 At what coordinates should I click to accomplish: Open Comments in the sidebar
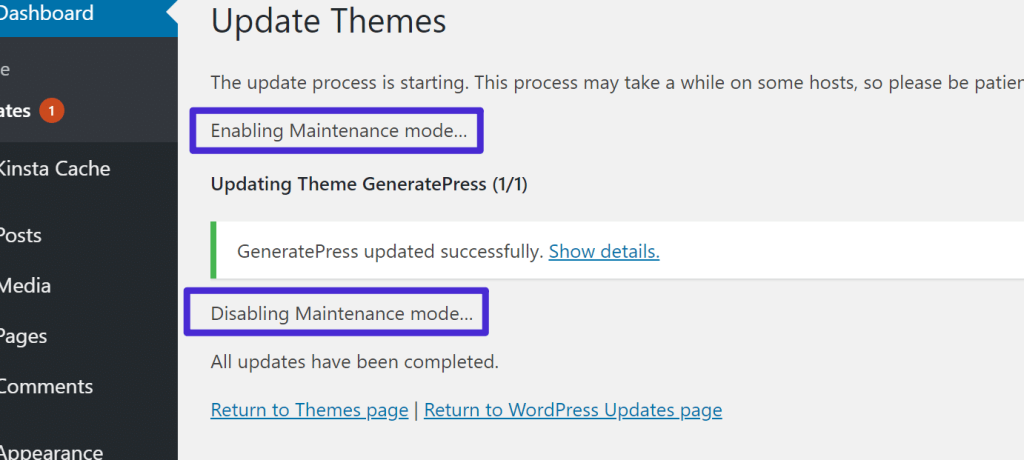pos(46,386)
